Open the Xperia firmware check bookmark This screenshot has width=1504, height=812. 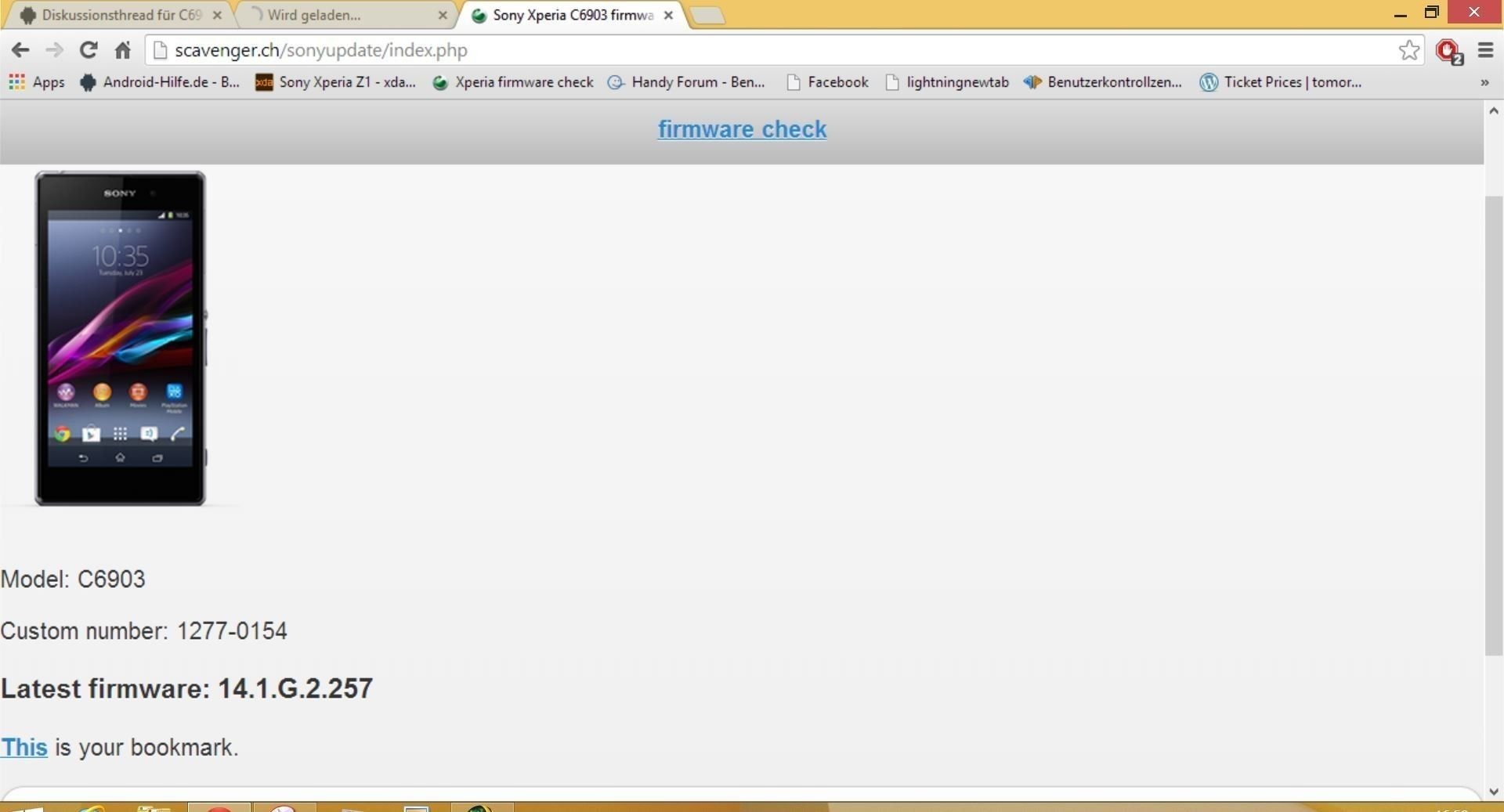point(513,82)
